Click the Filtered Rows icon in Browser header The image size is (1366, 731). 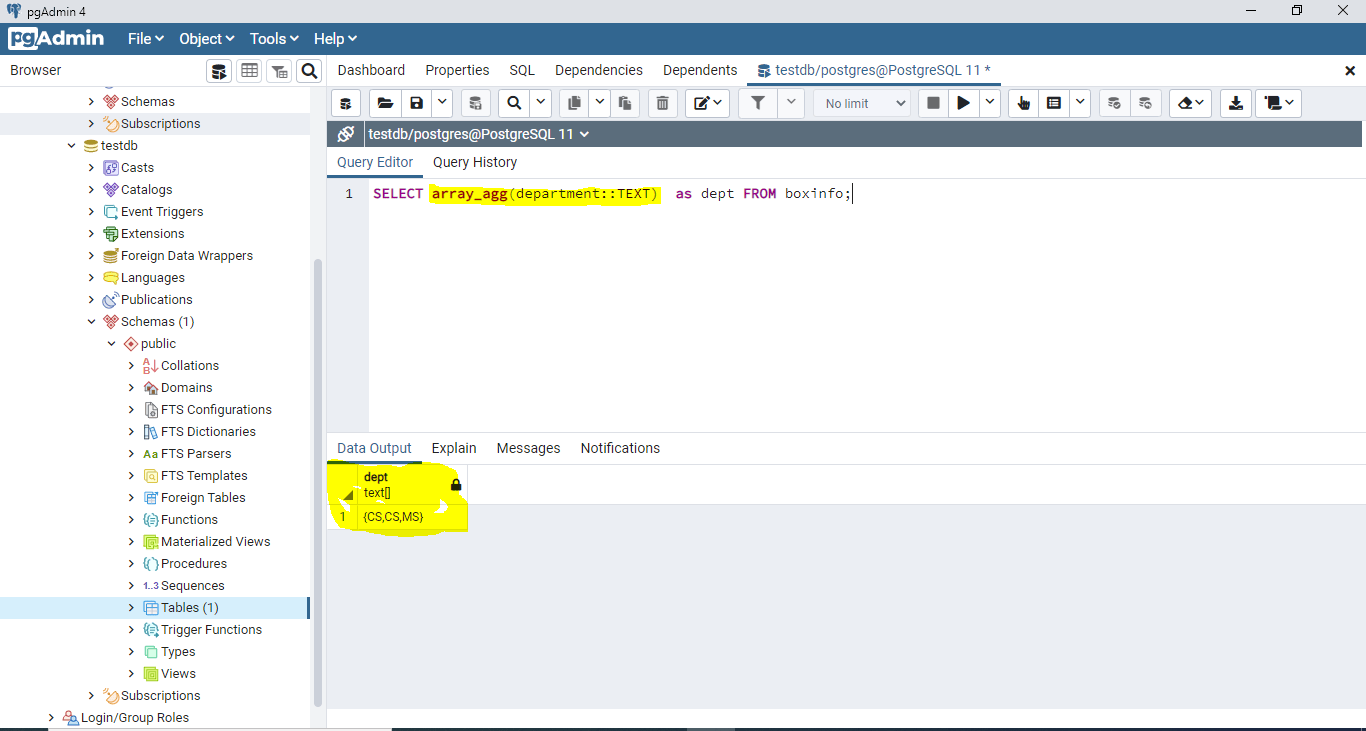coord(279,71)
